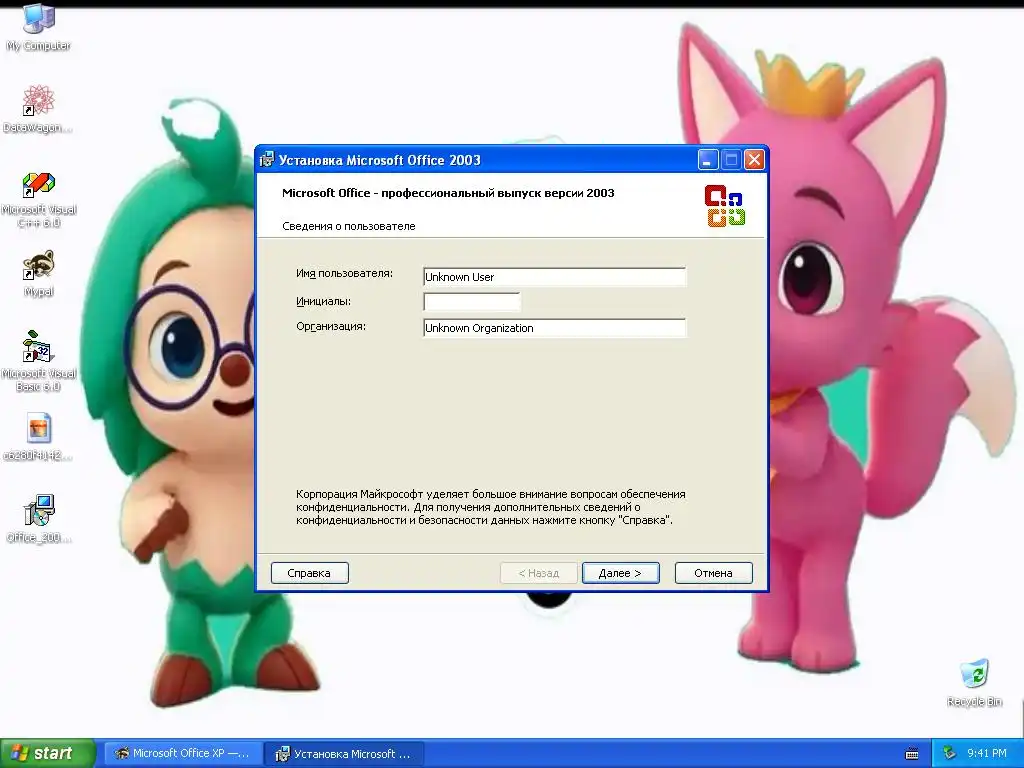Click the Microsoft Office logo in the installer
The height and width of the screenshot is (768, 1024).
coord(725,206)
